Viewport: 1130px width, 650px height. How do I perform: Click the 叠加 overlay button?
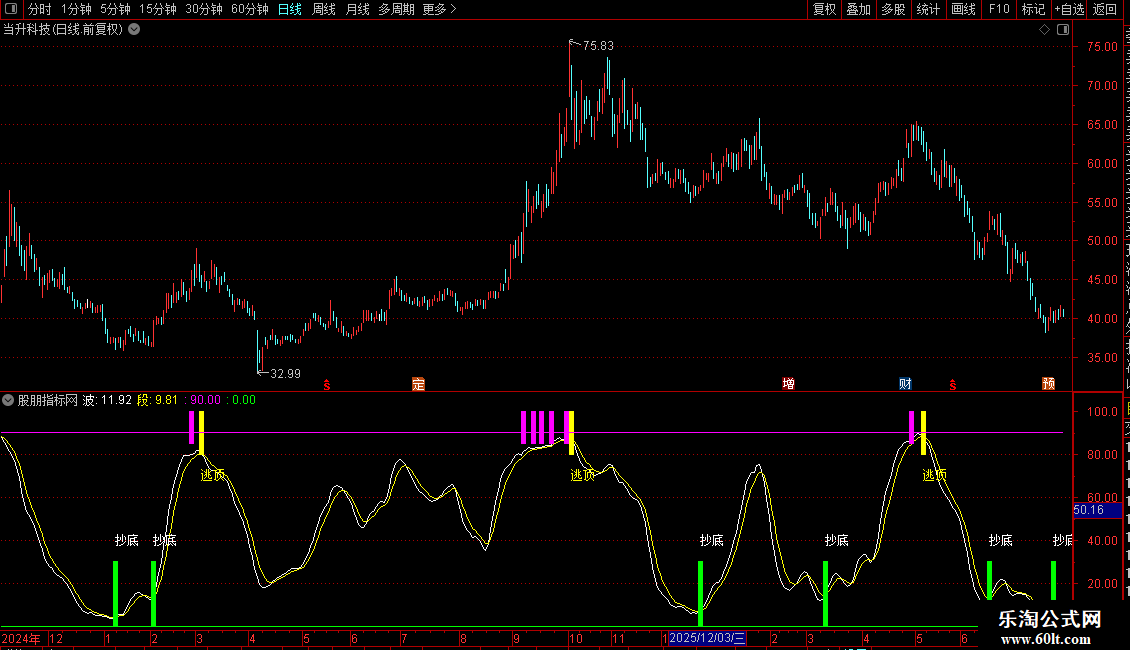pyautogui.click(x=858, y=9)
